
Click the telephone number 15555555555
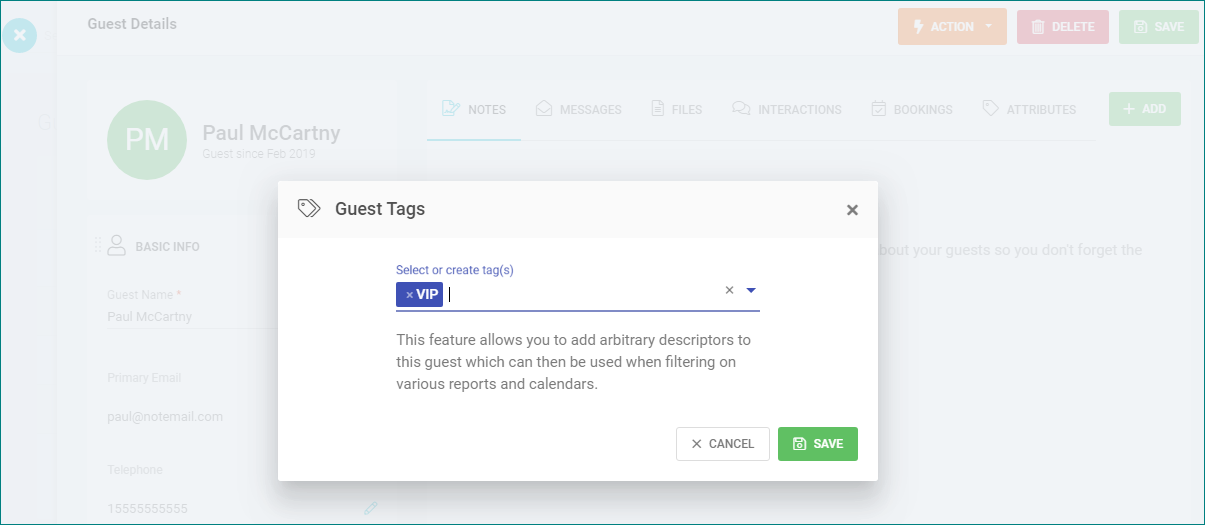coord(147,509)
